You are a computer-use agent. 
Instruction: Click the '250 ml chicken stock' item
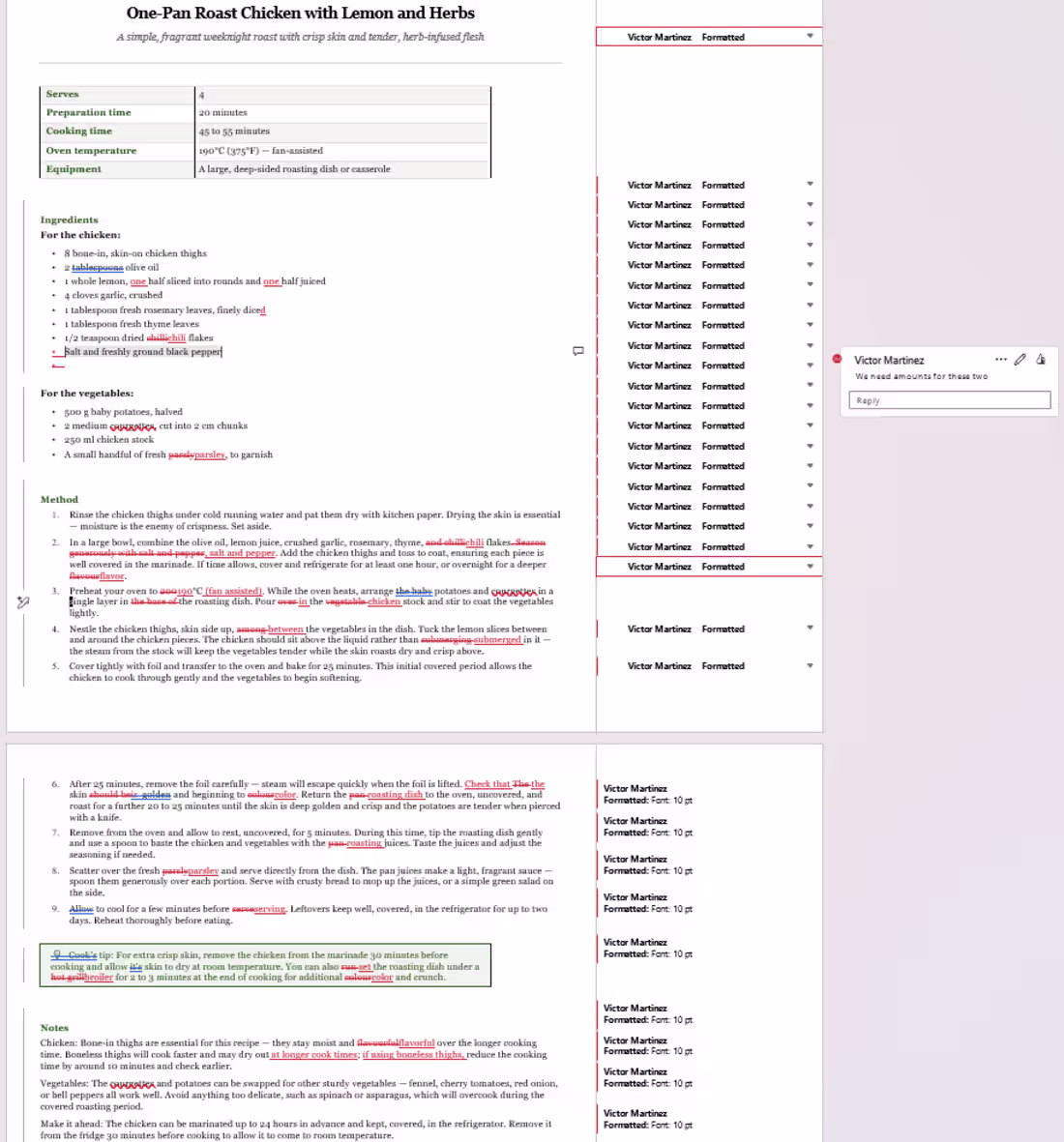pos(108,440)
